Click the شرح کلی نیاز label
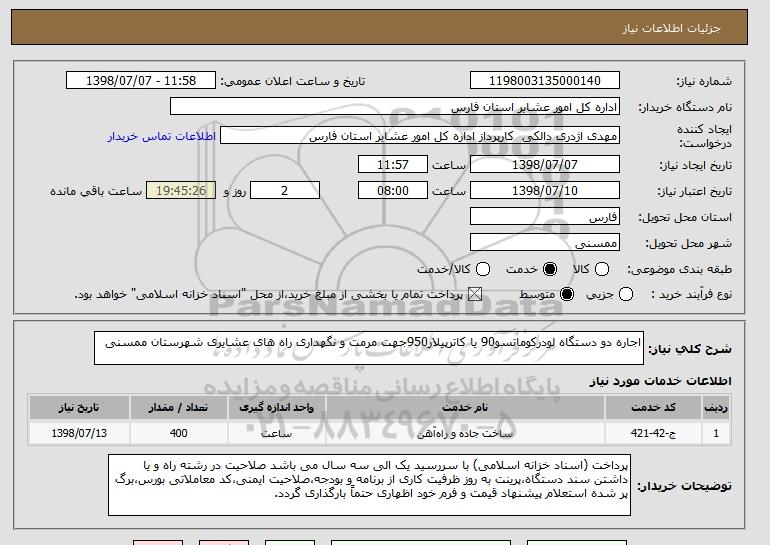770x545 pixels. (x=690, y=349)
